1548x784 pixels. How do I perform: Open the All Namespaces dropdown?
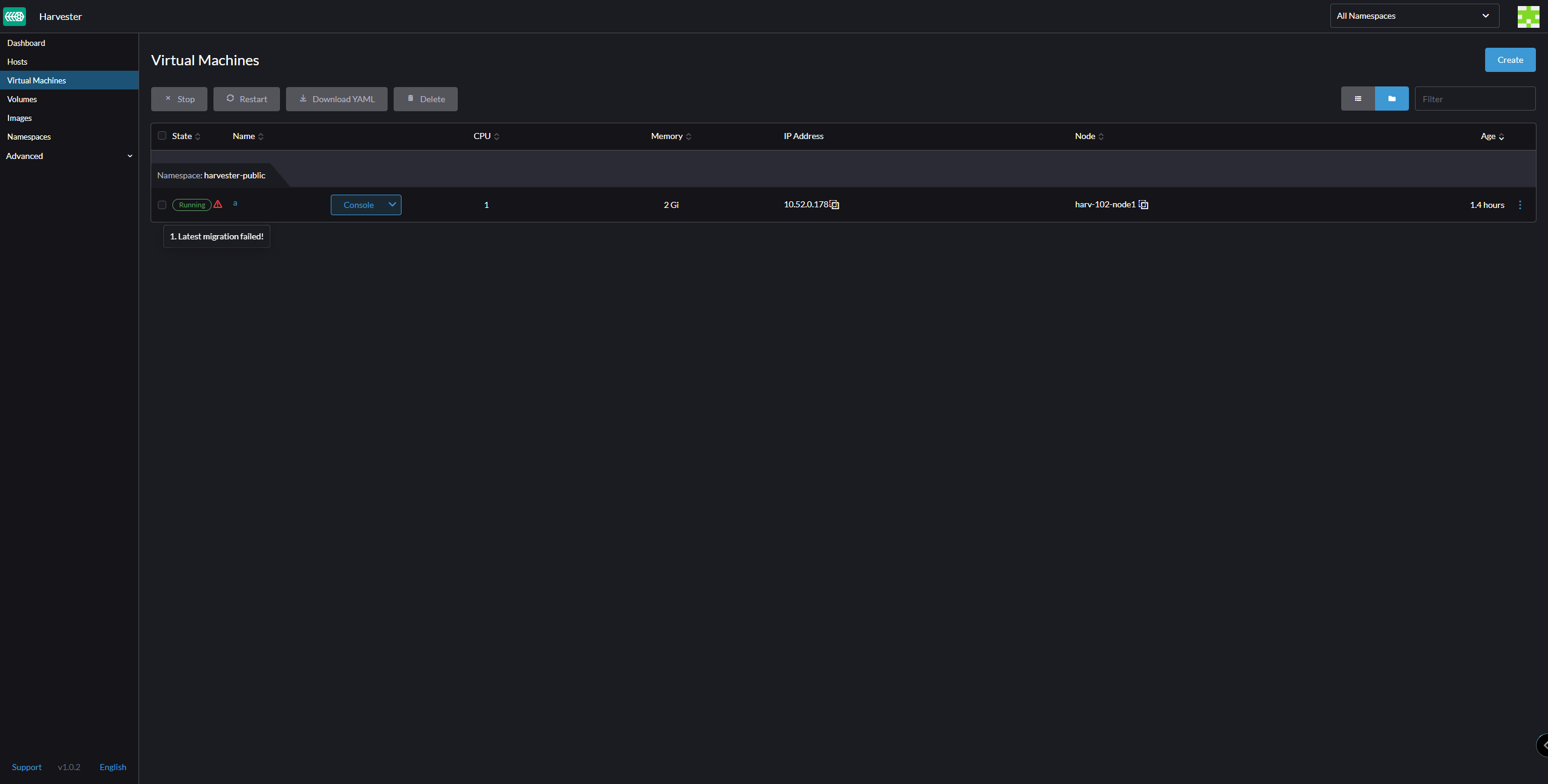(x=1414, y=16)
